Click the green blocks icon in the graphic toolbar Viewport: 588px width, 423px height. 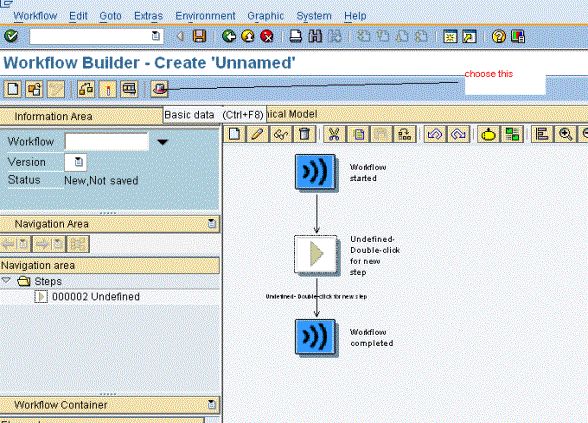512,134
